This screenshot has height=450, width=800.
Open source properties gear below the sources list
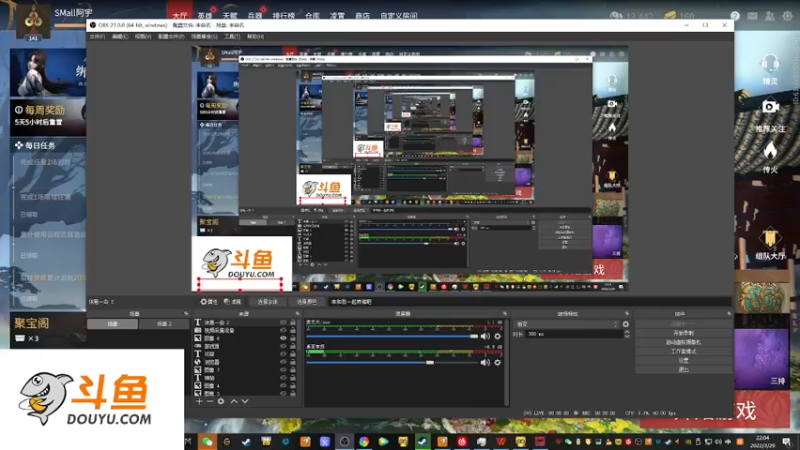221,402
